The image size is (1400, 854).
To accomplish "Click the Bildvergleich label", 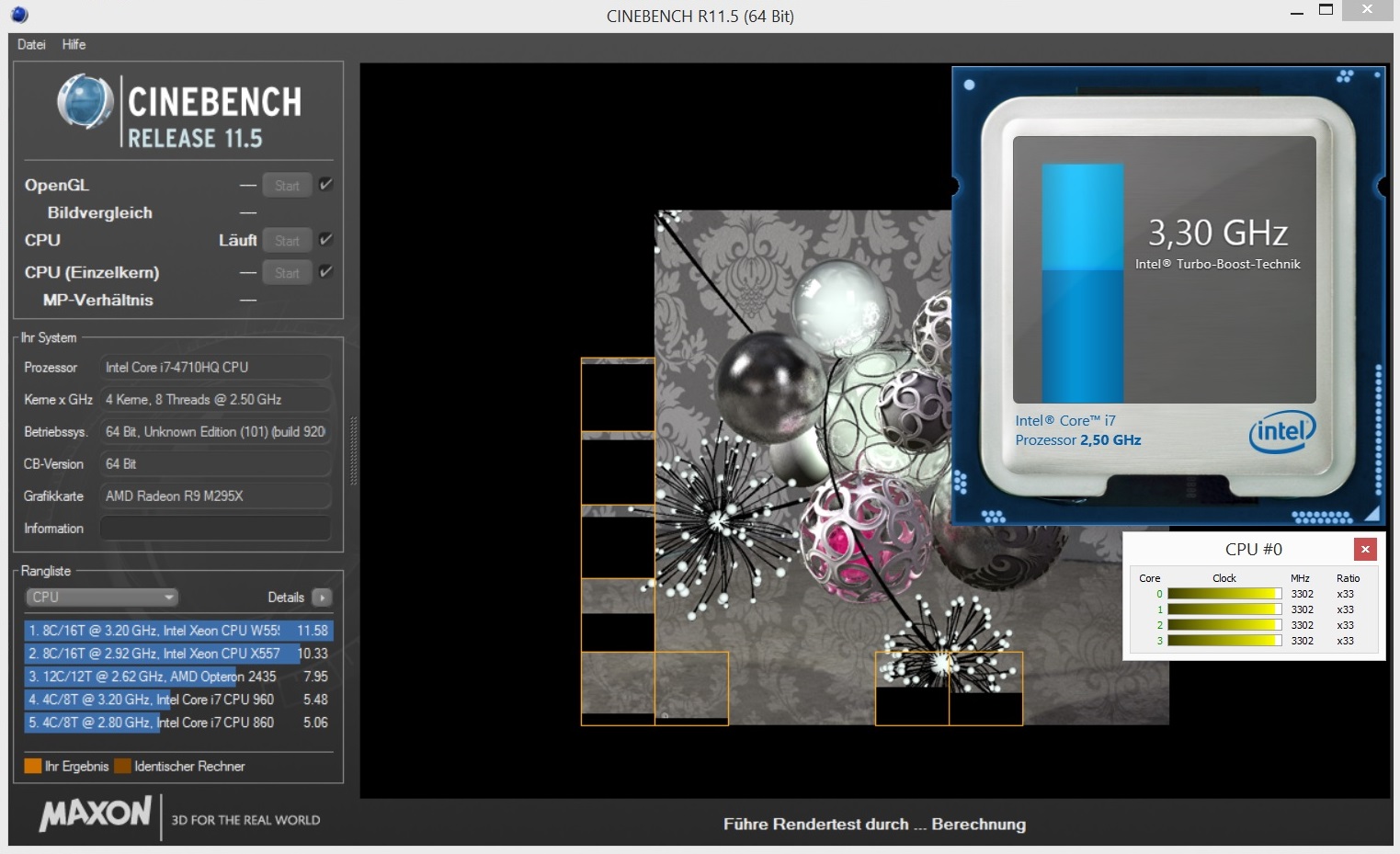I will (100, 212).
